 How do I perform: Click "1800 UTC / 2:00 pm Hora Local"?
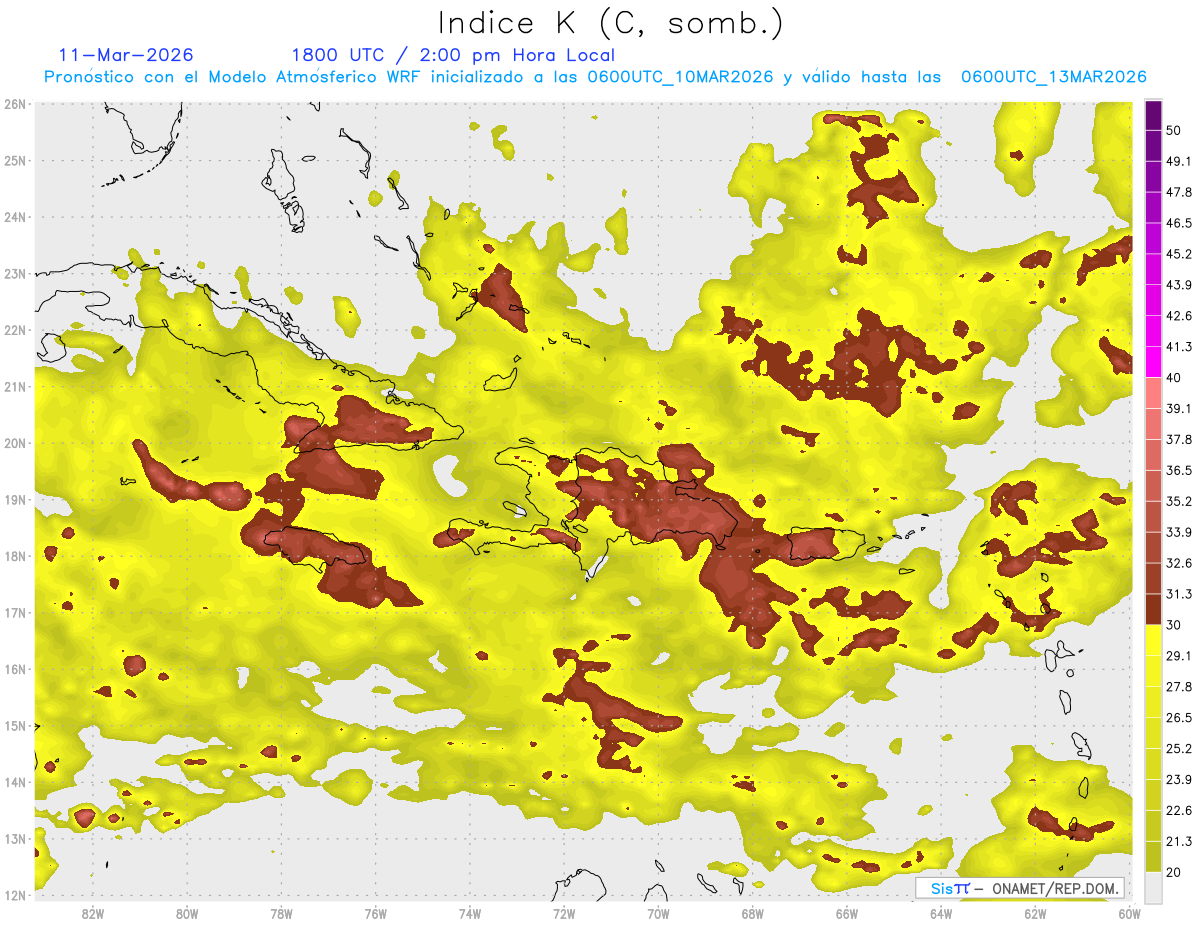(453, 55)
